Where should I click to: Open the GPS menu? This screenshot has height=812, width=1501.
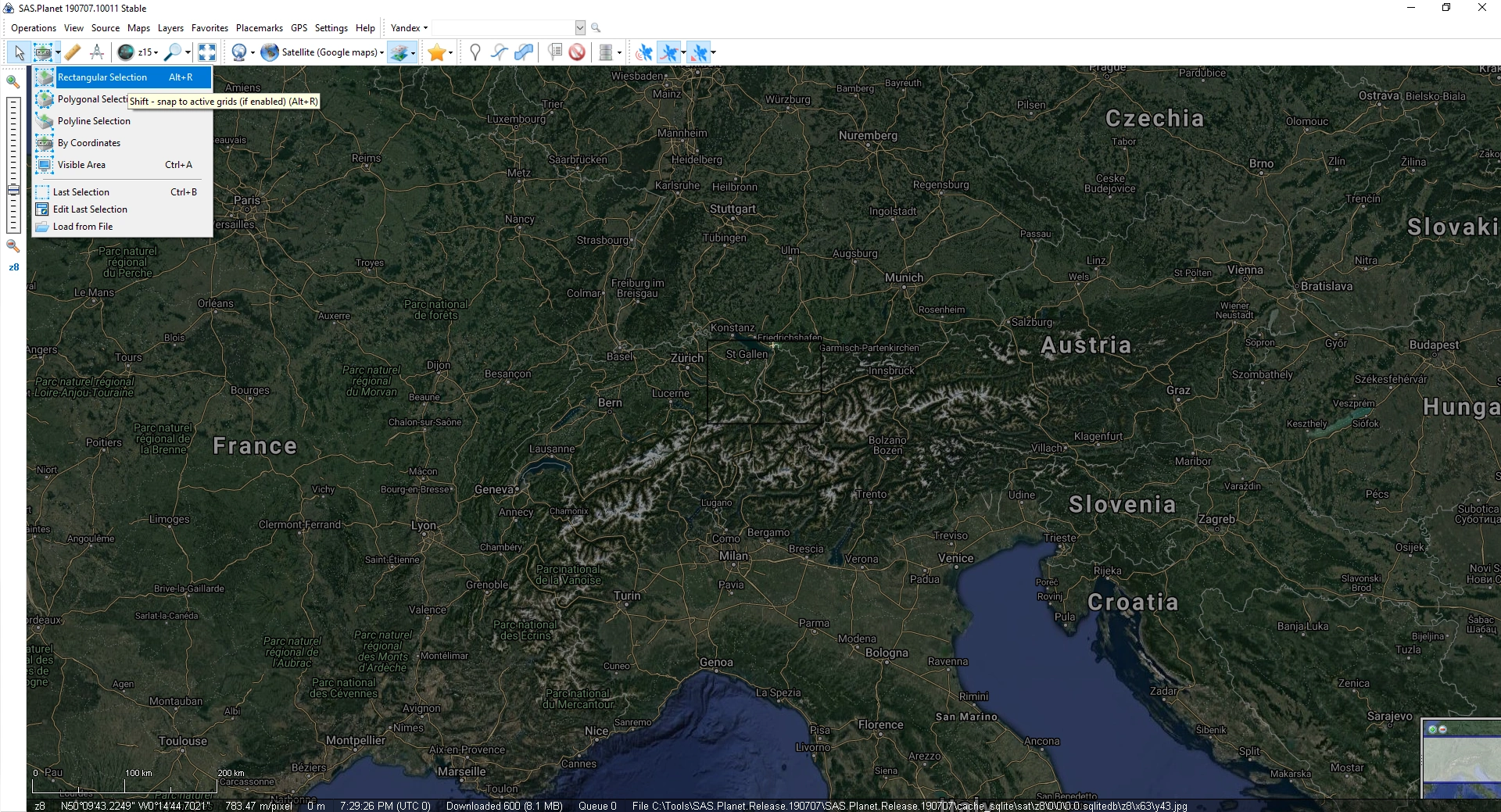pyautogui.click(x=299, y=28)
